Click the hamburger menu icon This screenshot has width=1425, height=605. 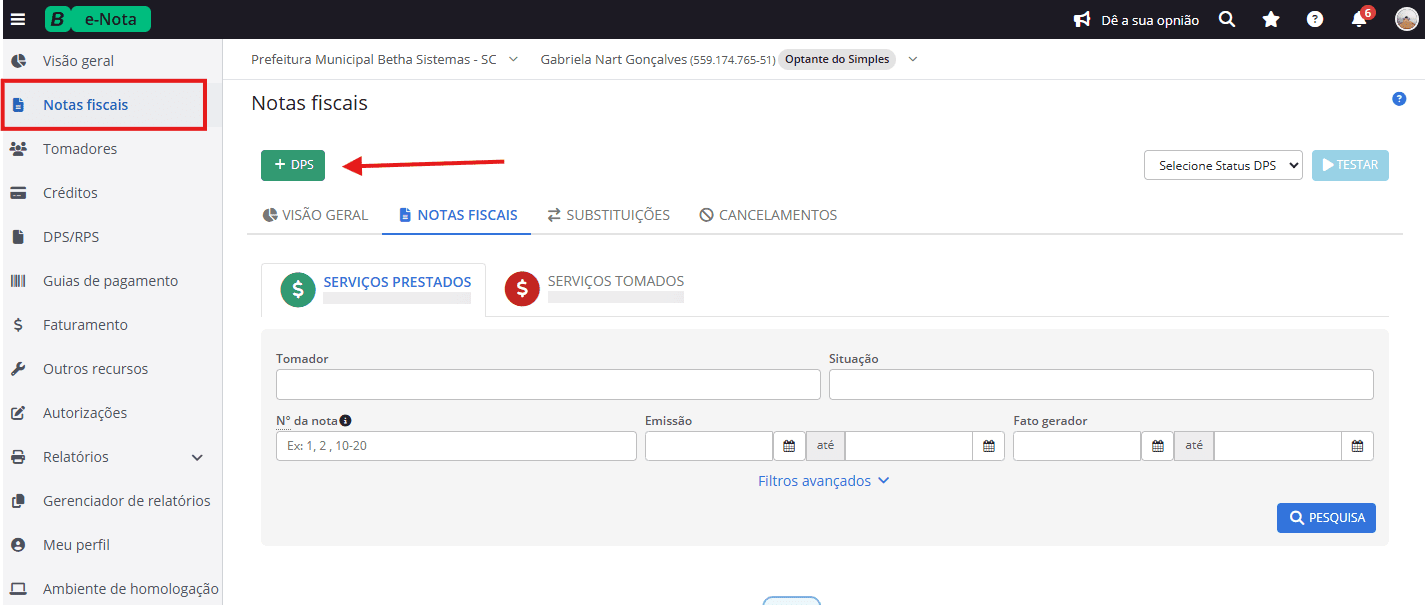pos(17,17)
